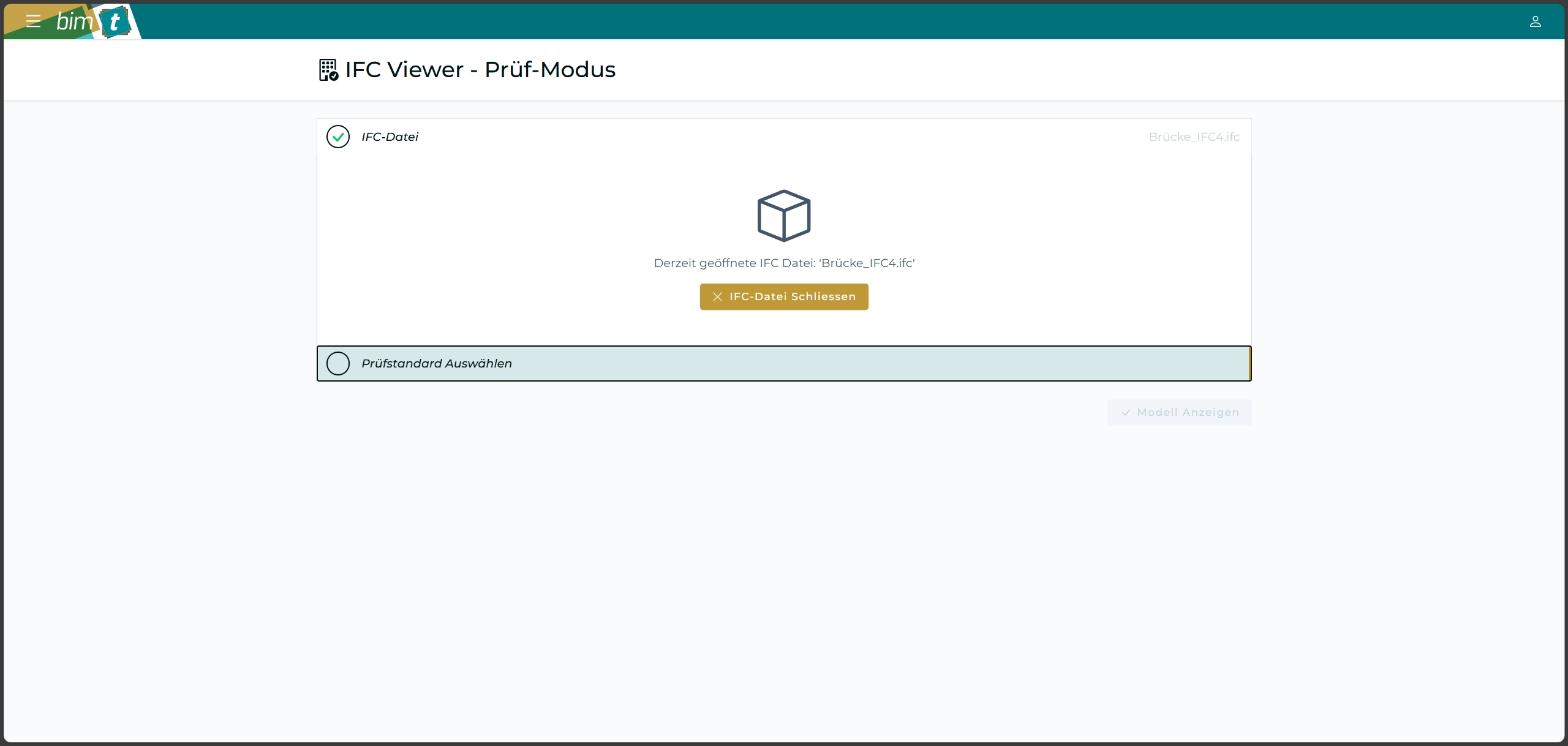Click checkmark icon on Modell Anzeigen
Viewport: 1568px width, 746px height.
[x=1125, y=413]
